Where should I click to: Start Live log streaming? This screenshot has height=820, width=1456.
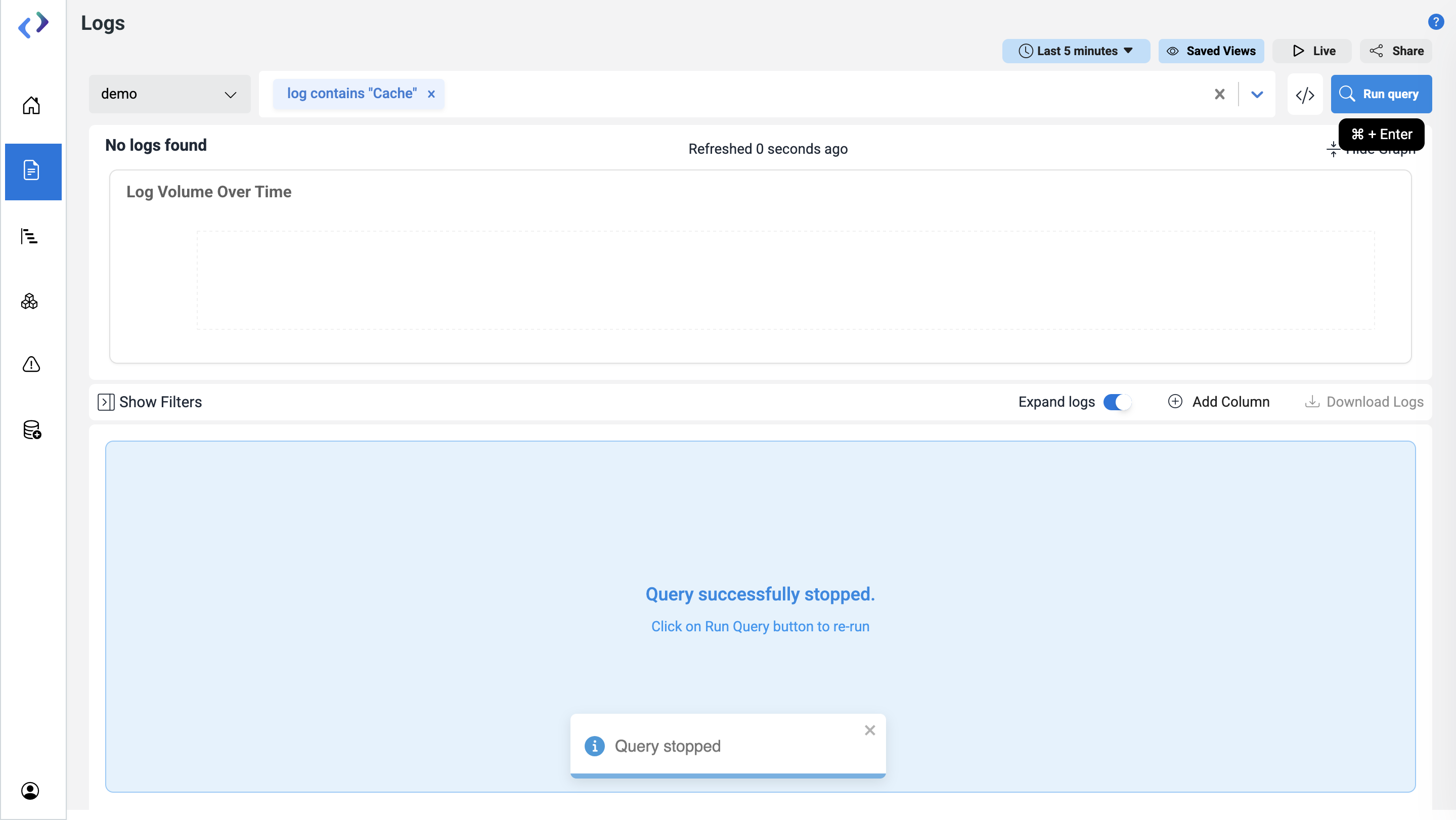pos(1312,51)
